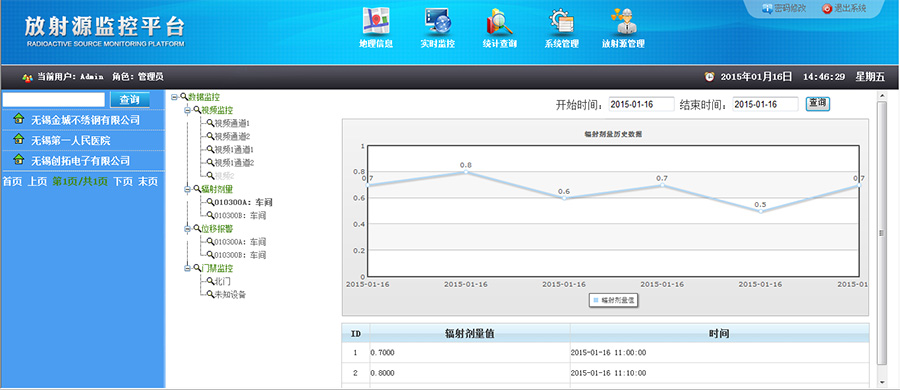
Task: Click the alarm clock icon by date
Action: click(709, 76)
